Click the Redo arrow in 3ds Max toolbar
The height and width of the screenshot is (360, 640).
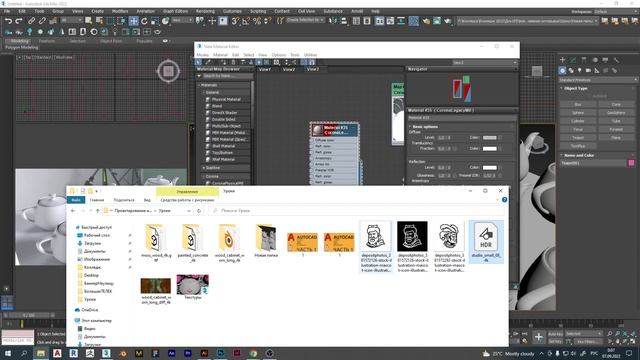(19, 21)
